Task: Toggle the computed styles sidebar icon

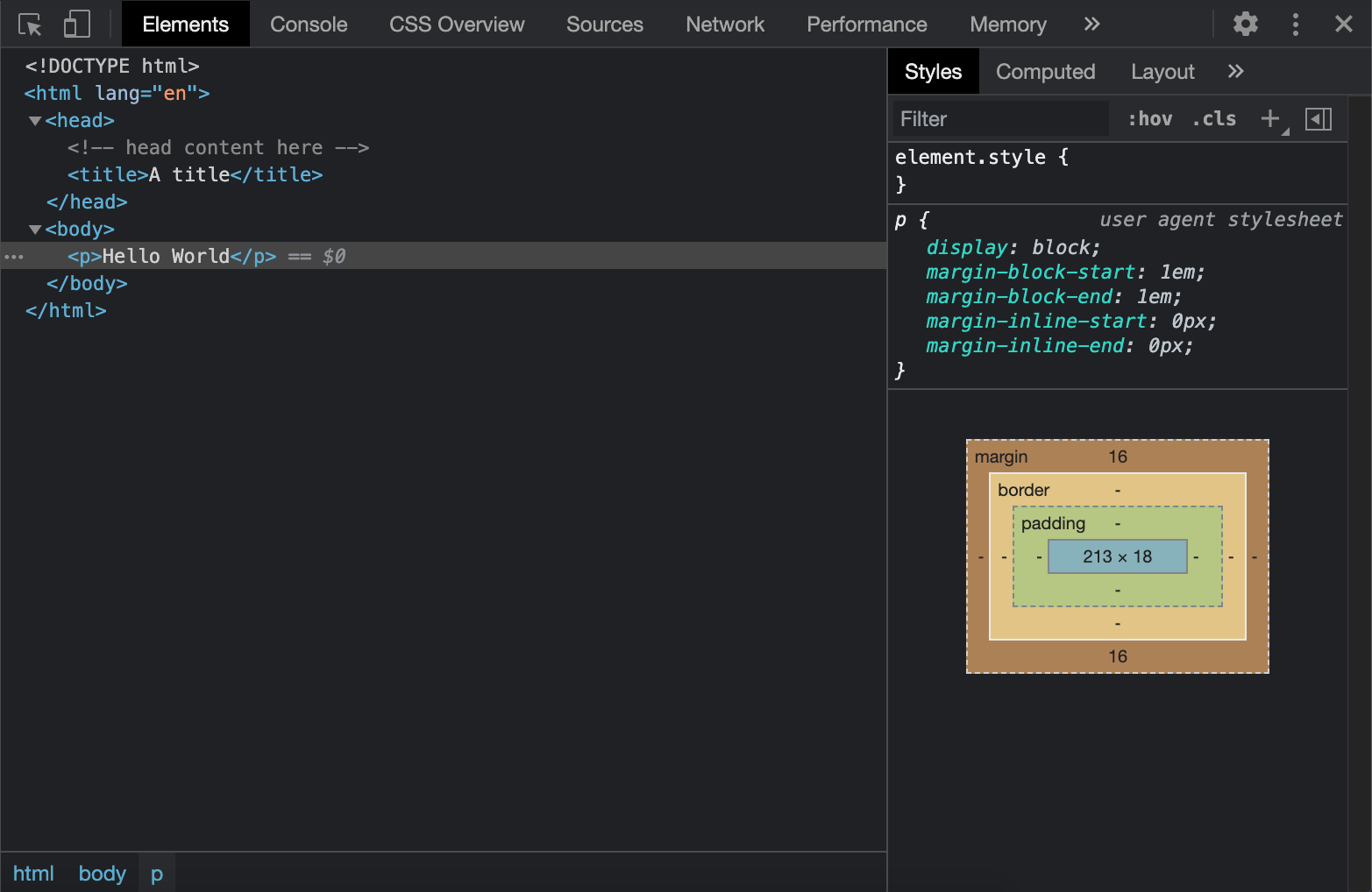Action: click(x=1318, y=119)
